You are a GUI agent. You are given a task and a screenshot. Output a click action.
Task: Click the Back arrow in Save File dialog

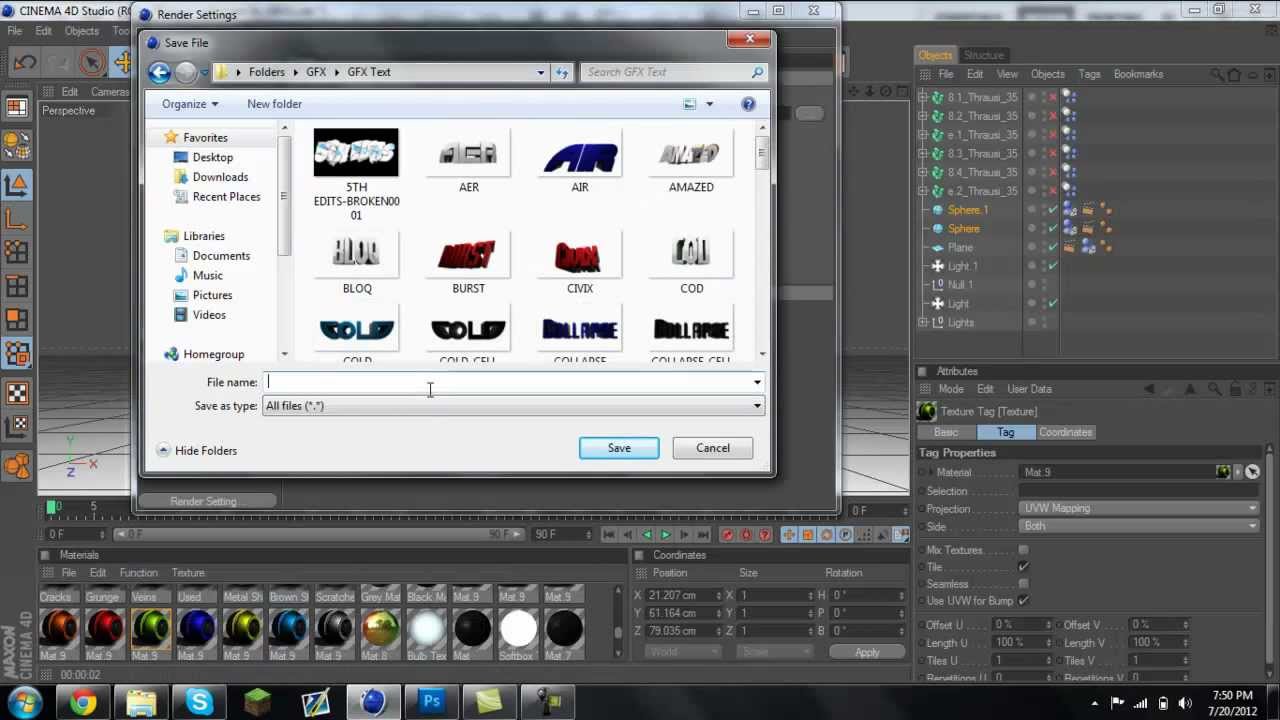click(159, 72)
